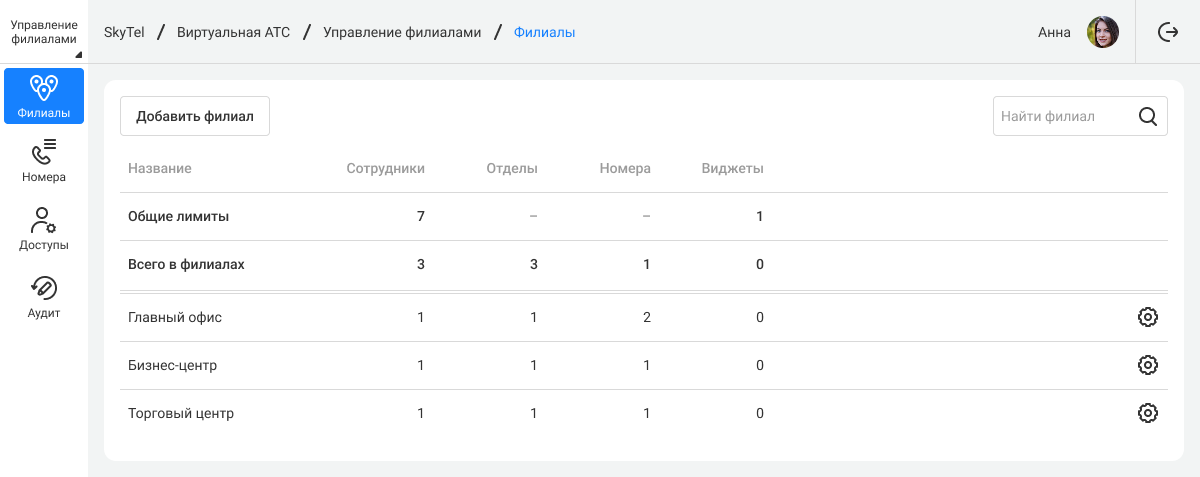Go to Доступы access settings
The image size is (1200, 477).
pos(44,229)
